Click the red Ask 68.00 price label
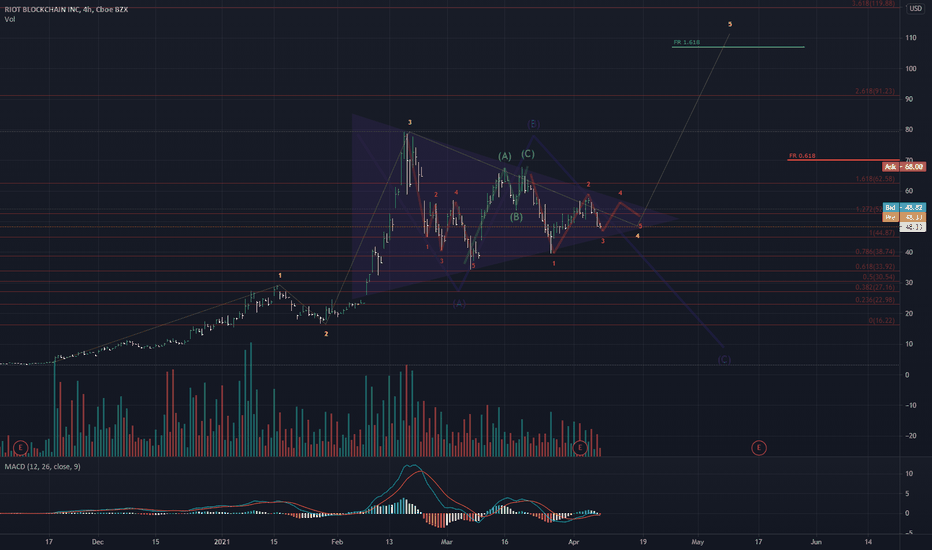The width and height of the screenshot is (932, 550). pos(904,167)
